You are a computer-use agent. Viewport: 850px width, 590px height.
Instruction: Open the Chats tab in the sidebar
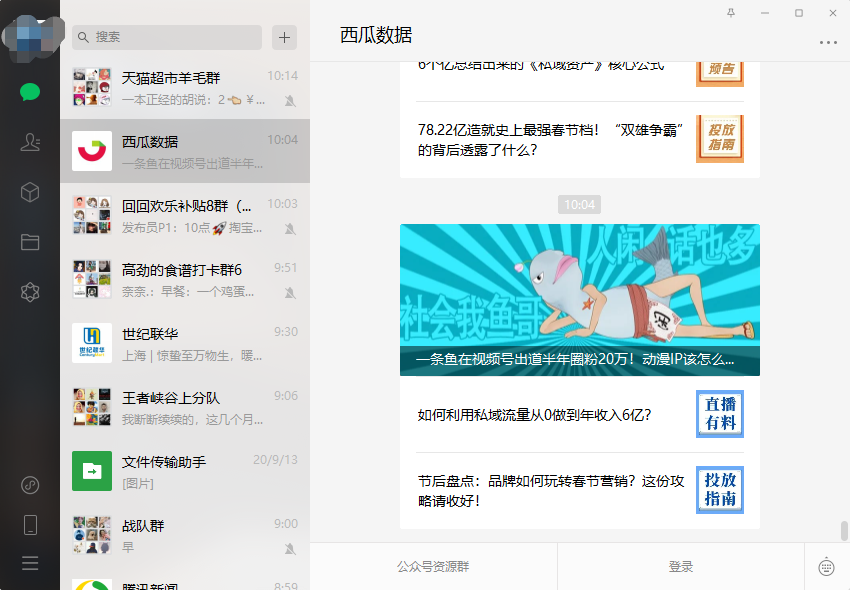(30, 92)
